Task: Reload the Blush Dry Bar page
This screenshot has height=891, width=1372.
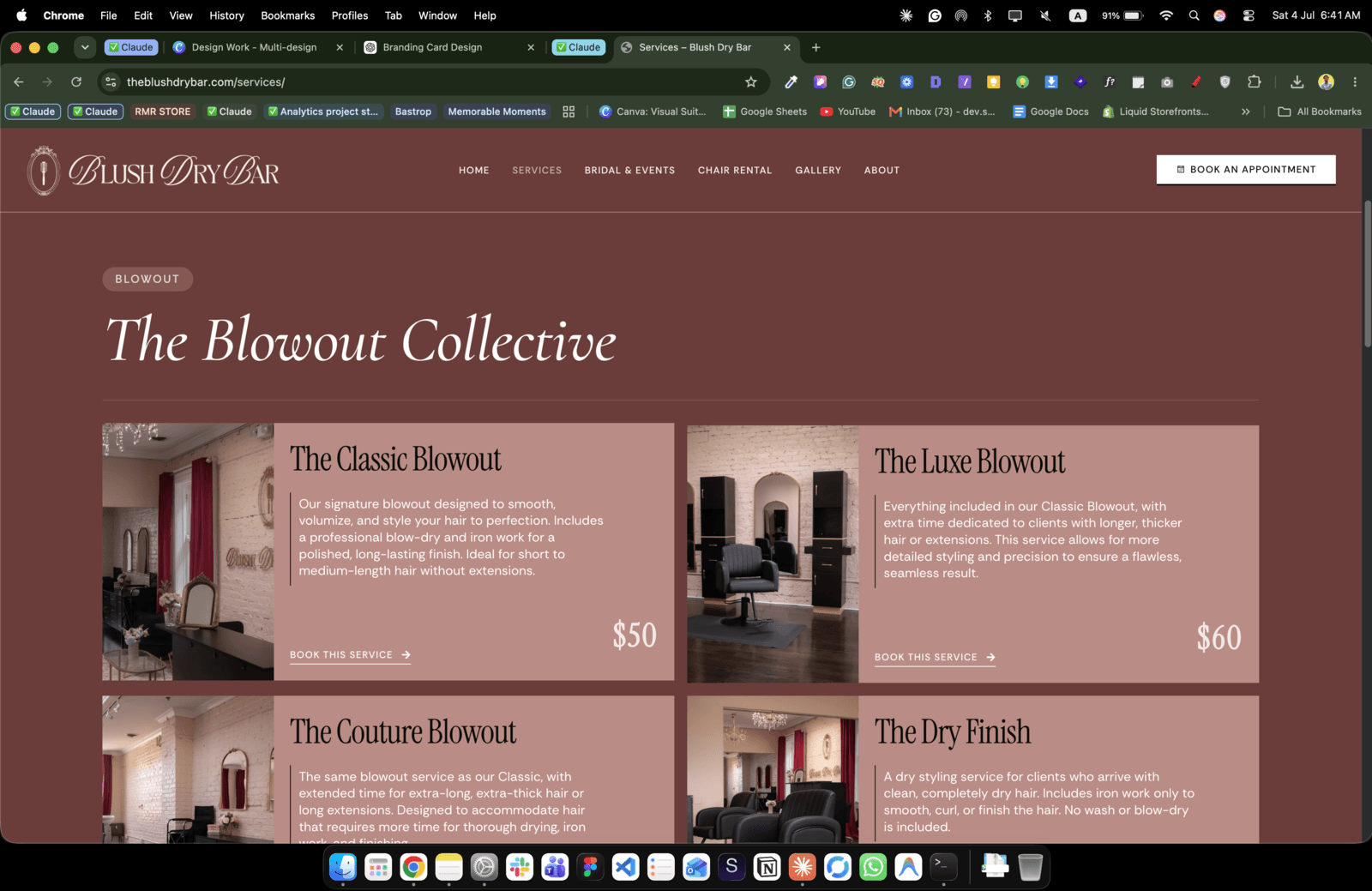Action: 76,82
